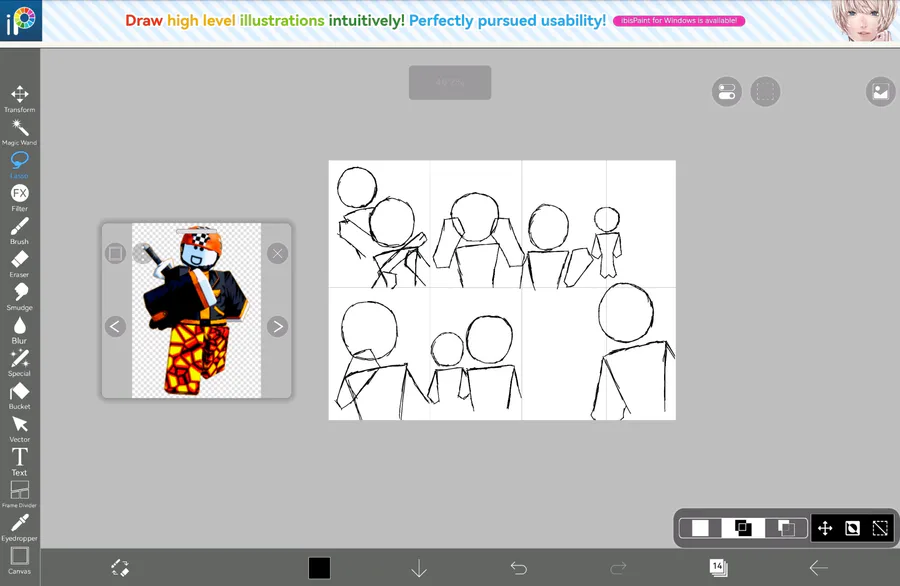Toggle the stabilizer settings switch icon
The image size is (900, 586).
click(727, 92)
